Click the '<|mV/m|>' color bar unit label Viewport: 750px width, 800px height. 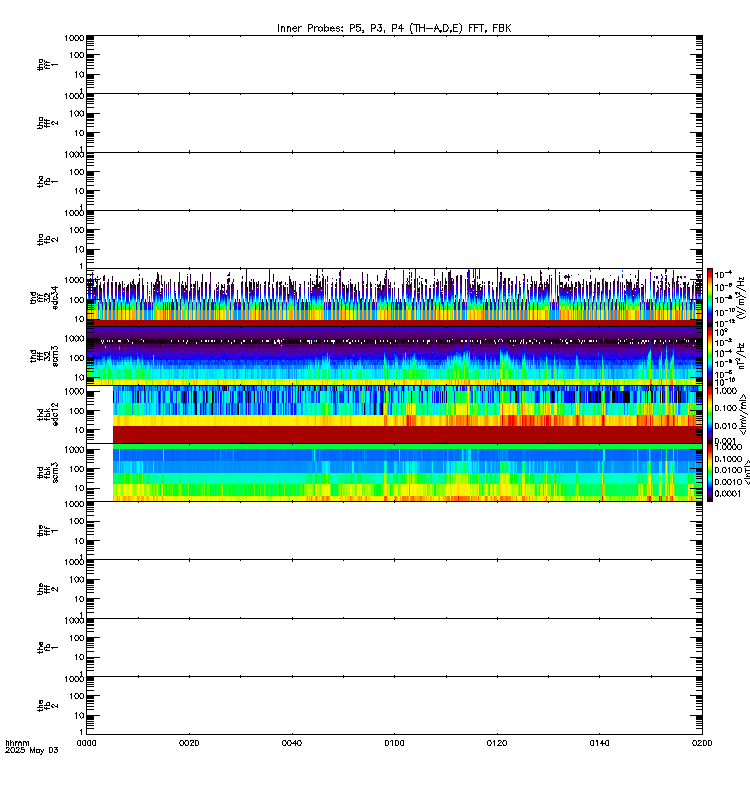(743, 414)
